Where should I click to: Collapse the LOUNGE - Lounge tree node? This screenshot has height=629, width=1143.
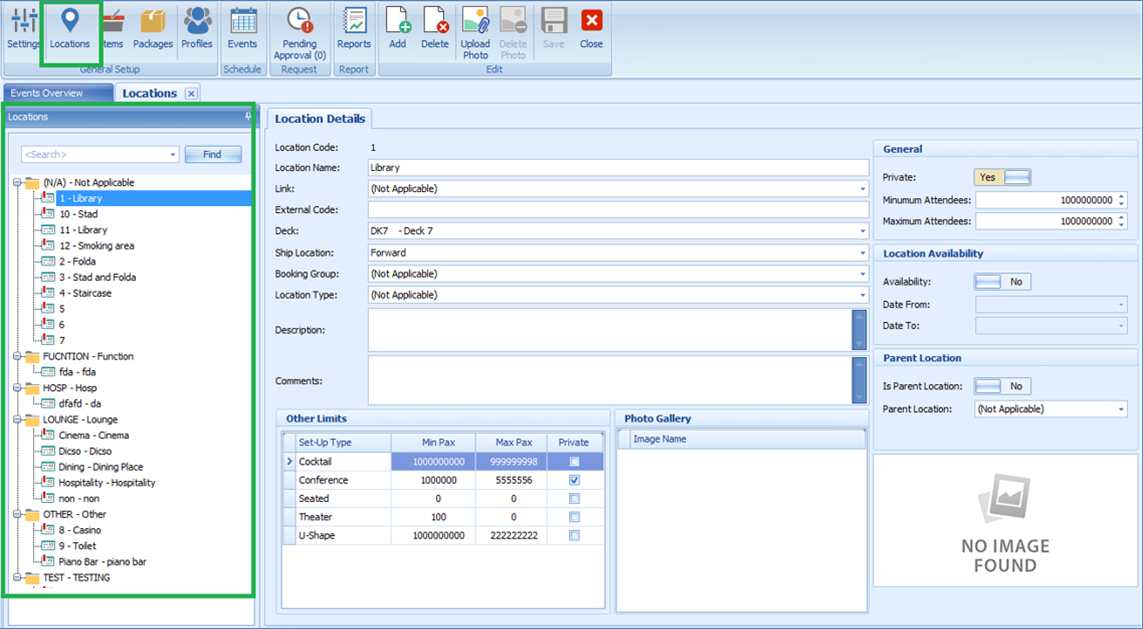coord(18,420)
